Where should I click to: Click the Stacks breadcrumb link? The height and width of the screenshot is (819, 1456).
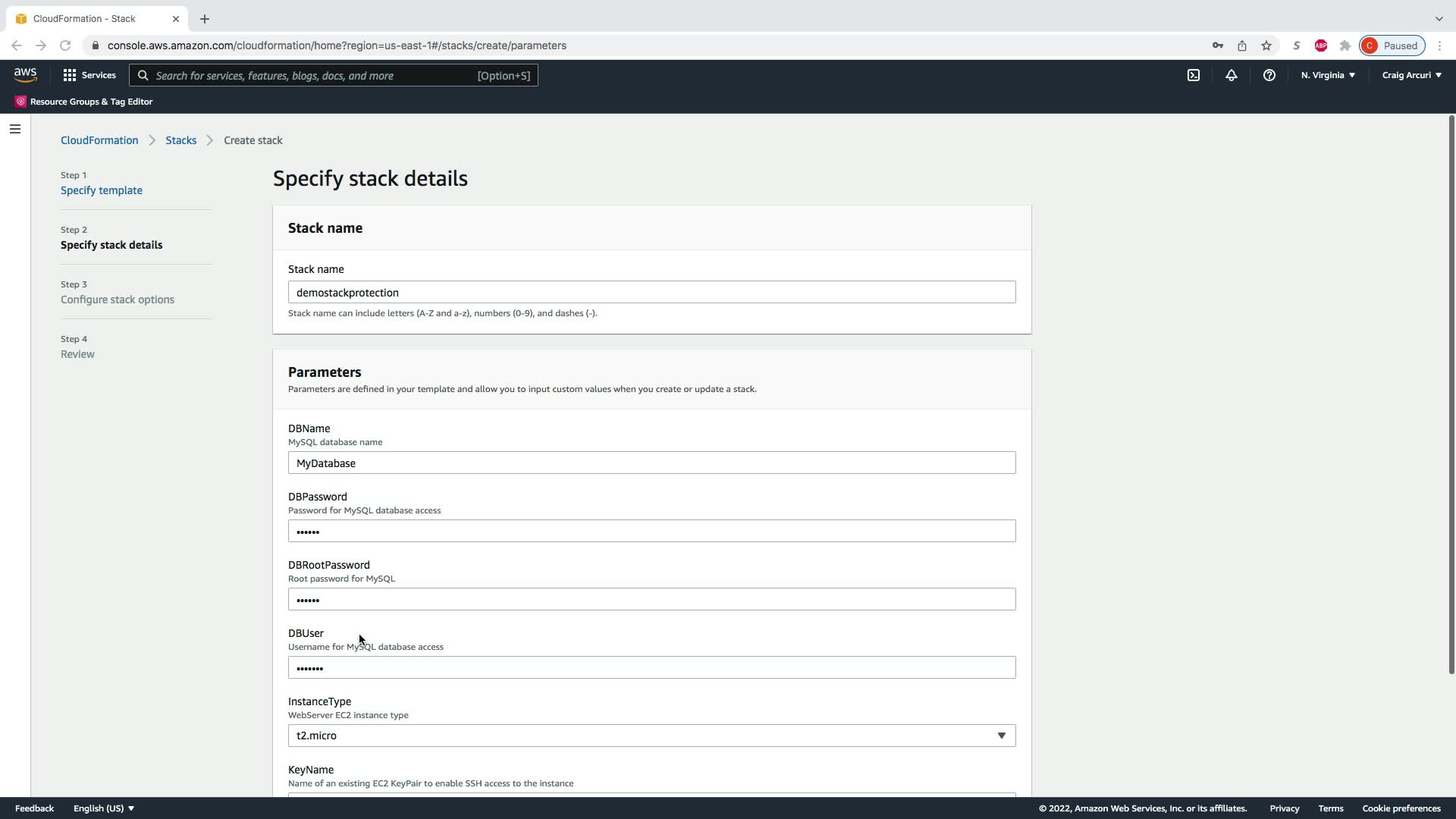tap(180, 140)
